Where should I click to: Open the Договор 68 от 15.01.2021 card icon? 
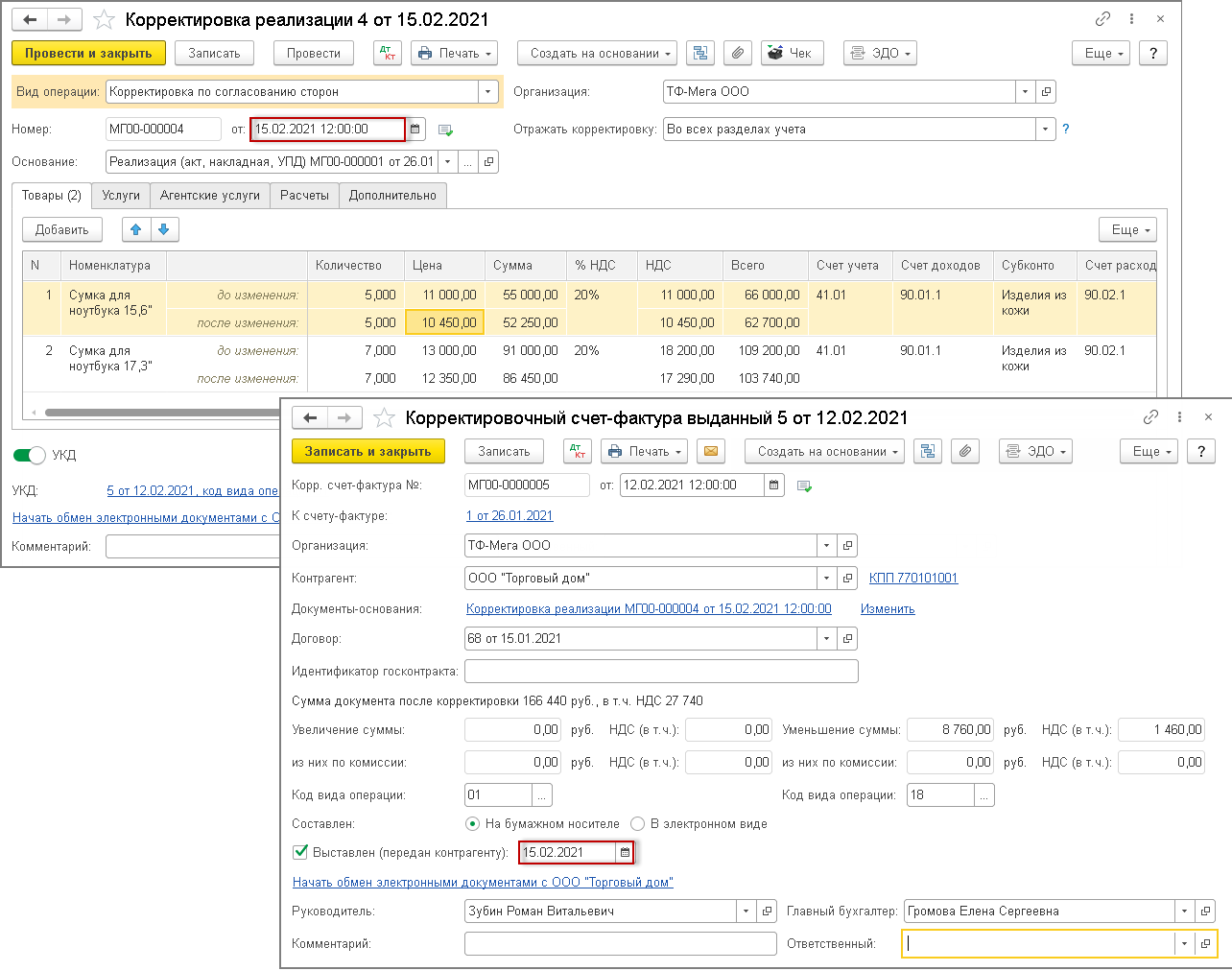pyautogui.click(x=847, y=638)
